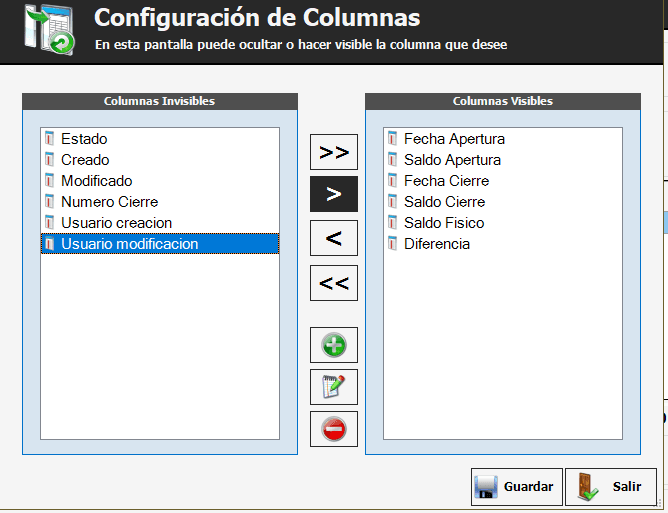Move all columns to visible (>>)
The image size is (668, 513).
coord(333,152)
